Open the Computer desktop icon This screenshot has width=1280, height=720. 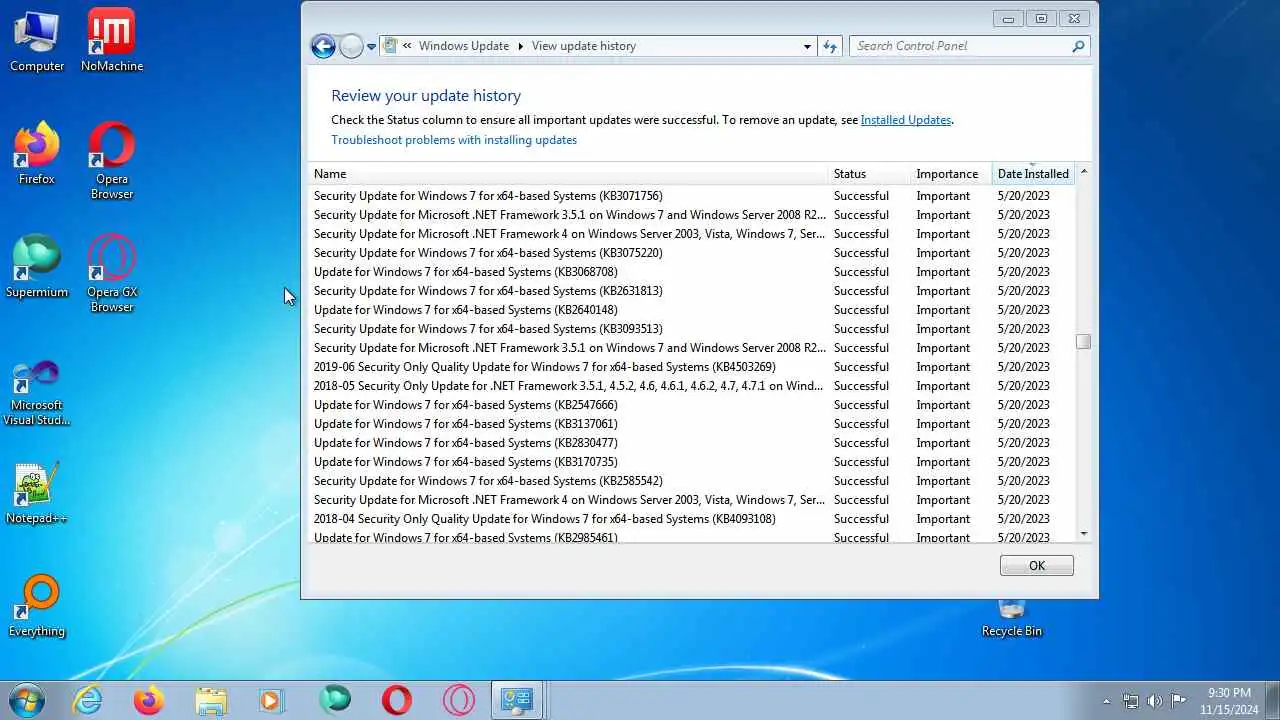(37, 40)
